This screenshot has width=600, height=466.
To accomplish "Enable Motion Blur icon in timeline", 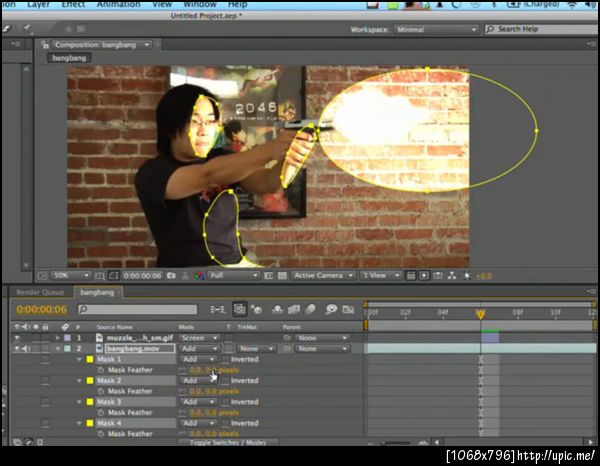I will [310, 309].
